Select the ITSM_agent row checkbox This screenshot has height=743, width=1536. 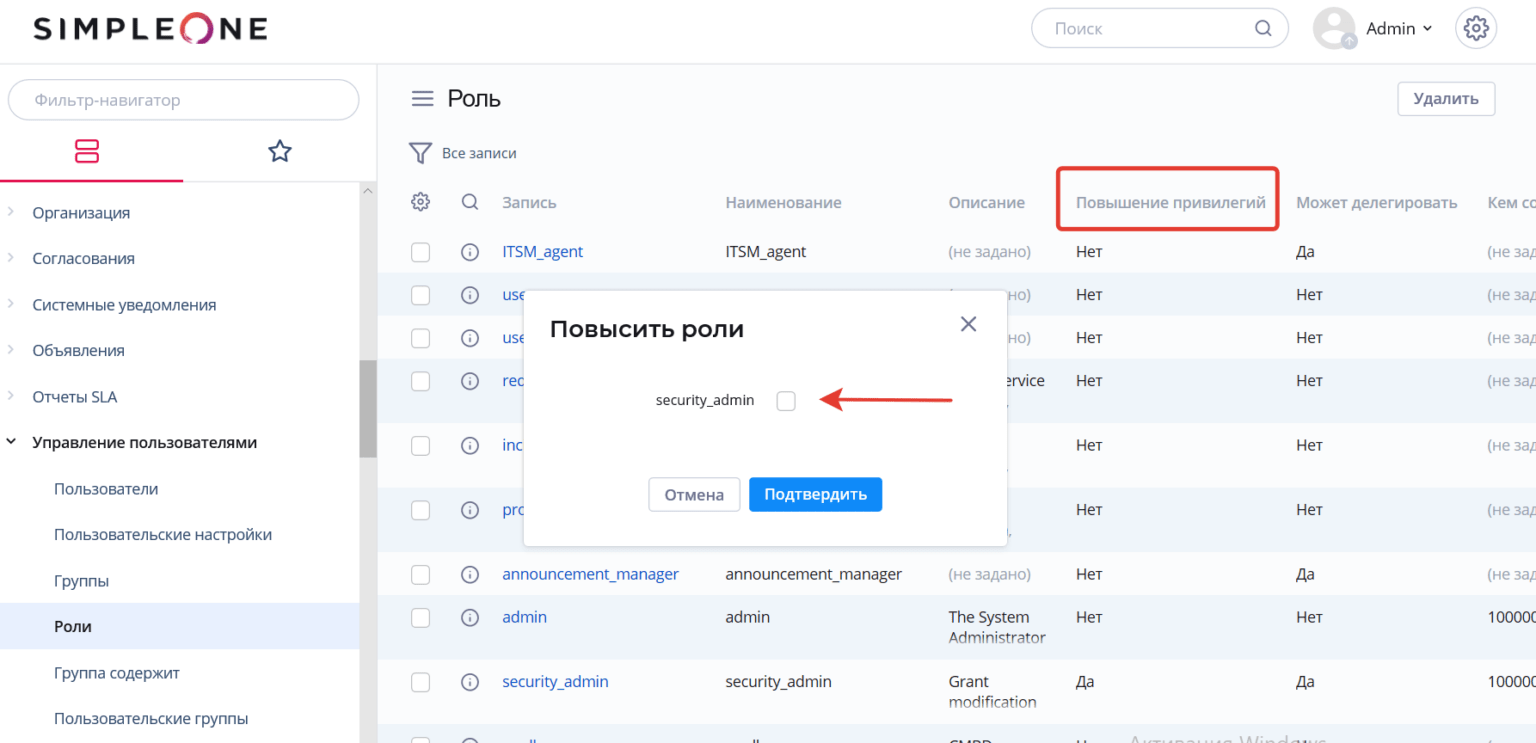[421, 252]
